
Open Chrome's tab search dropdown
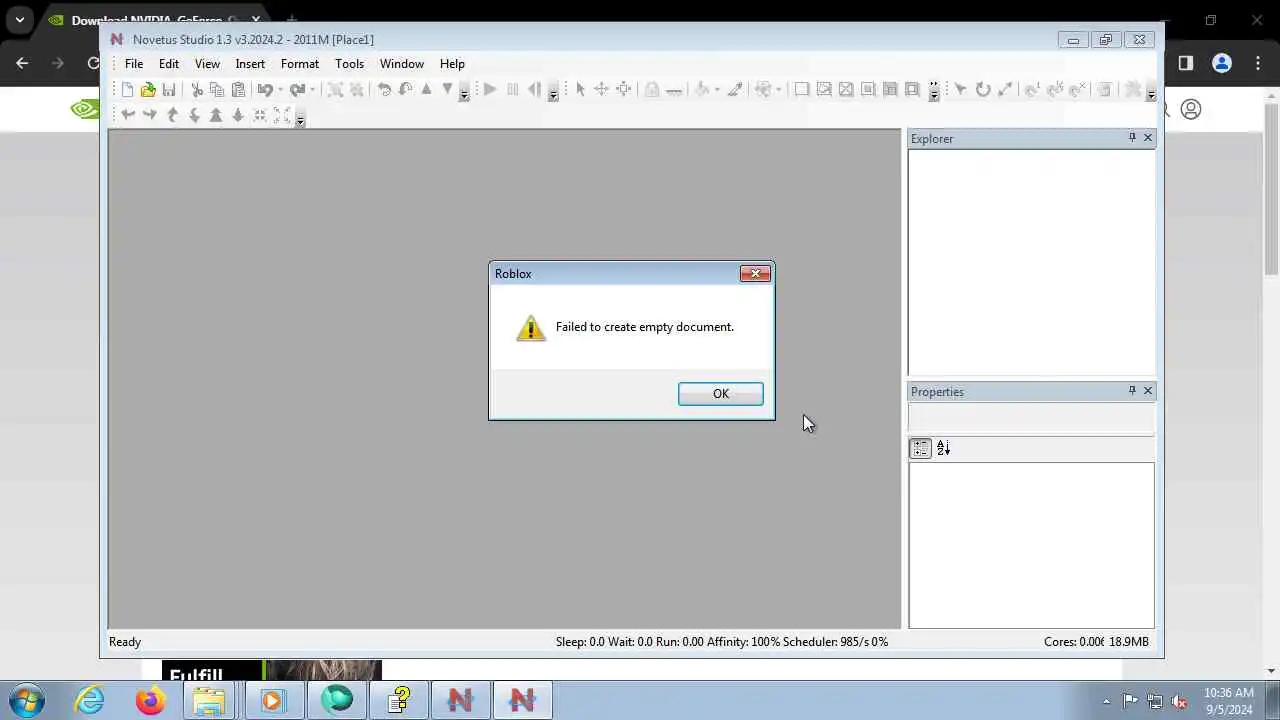pos(20,20)
